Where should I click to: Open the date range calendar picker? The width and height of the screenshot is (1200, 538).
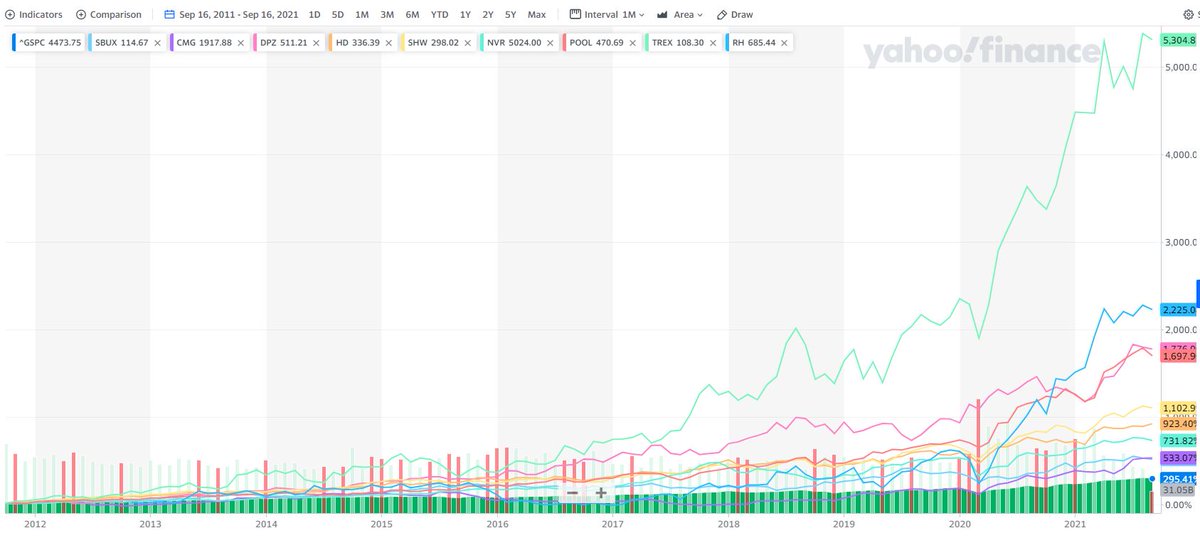pos(170,15)
